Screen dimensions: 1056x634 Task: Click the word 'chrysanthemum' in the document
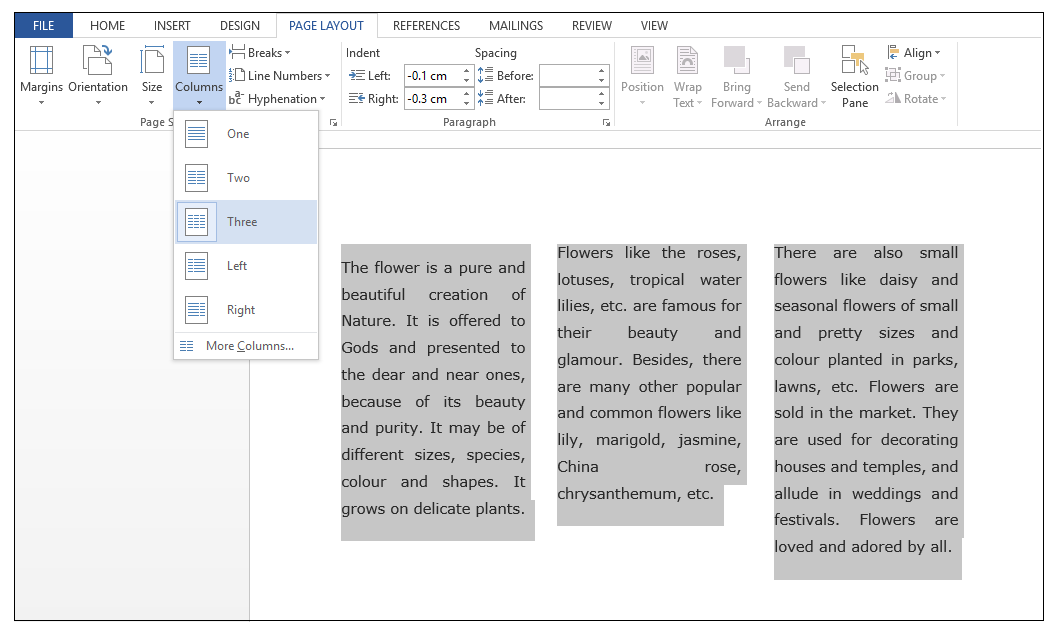tap(618, 494)
